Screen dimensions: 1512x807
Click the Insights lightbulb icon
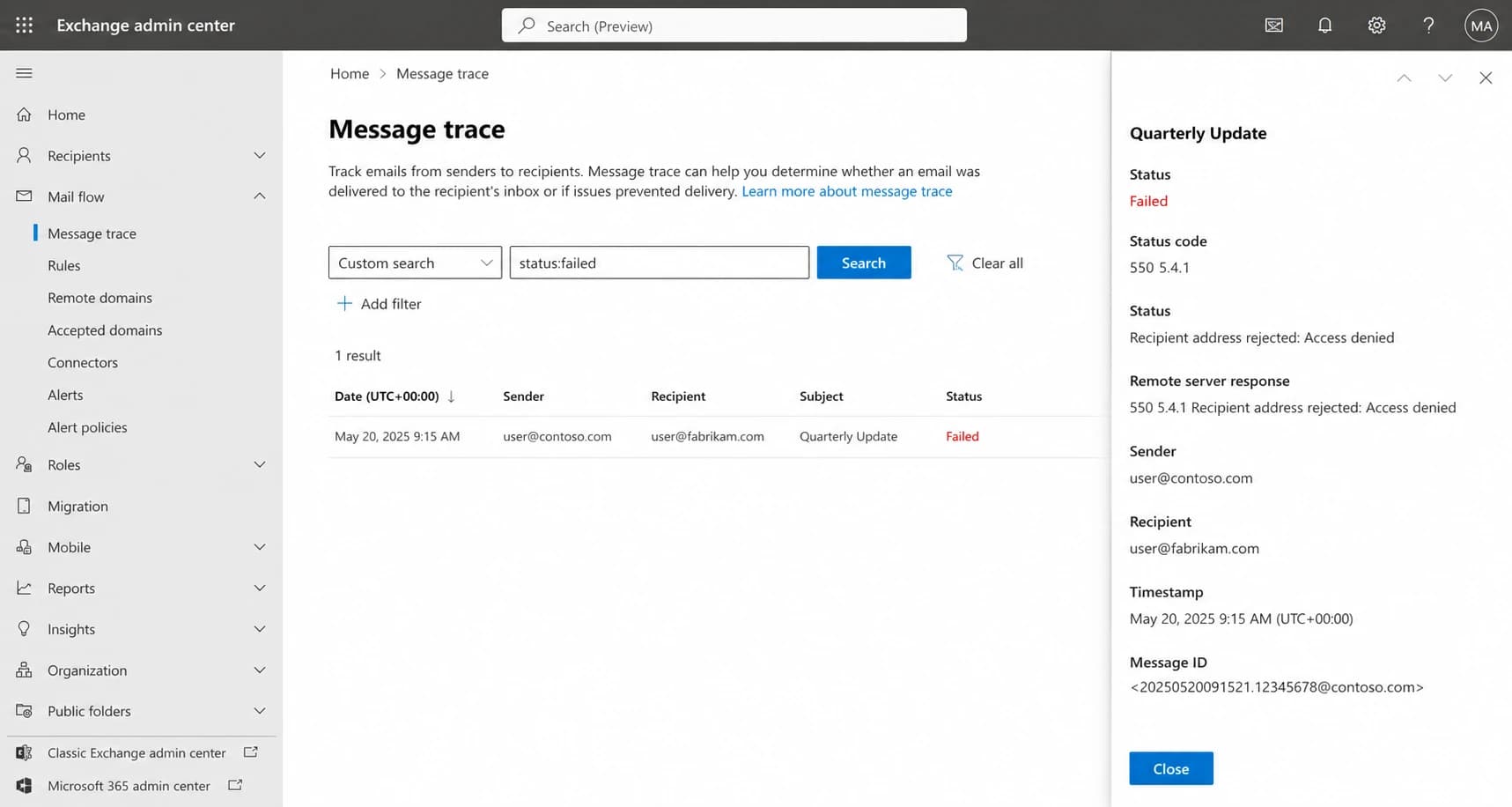pyautogui.click(x=25, y=629)
